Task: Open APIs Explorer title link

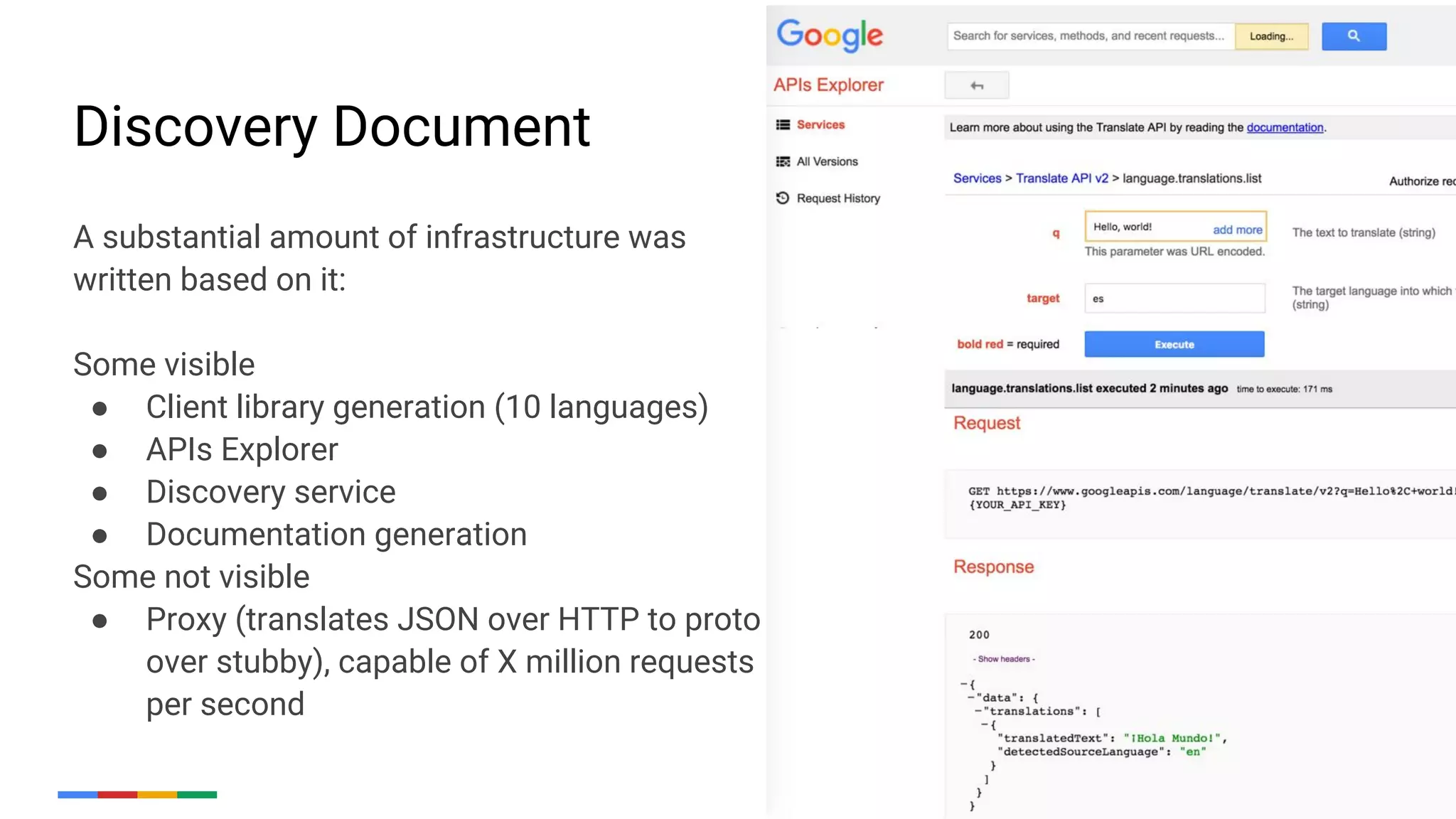Action: [x=828, y=85]
